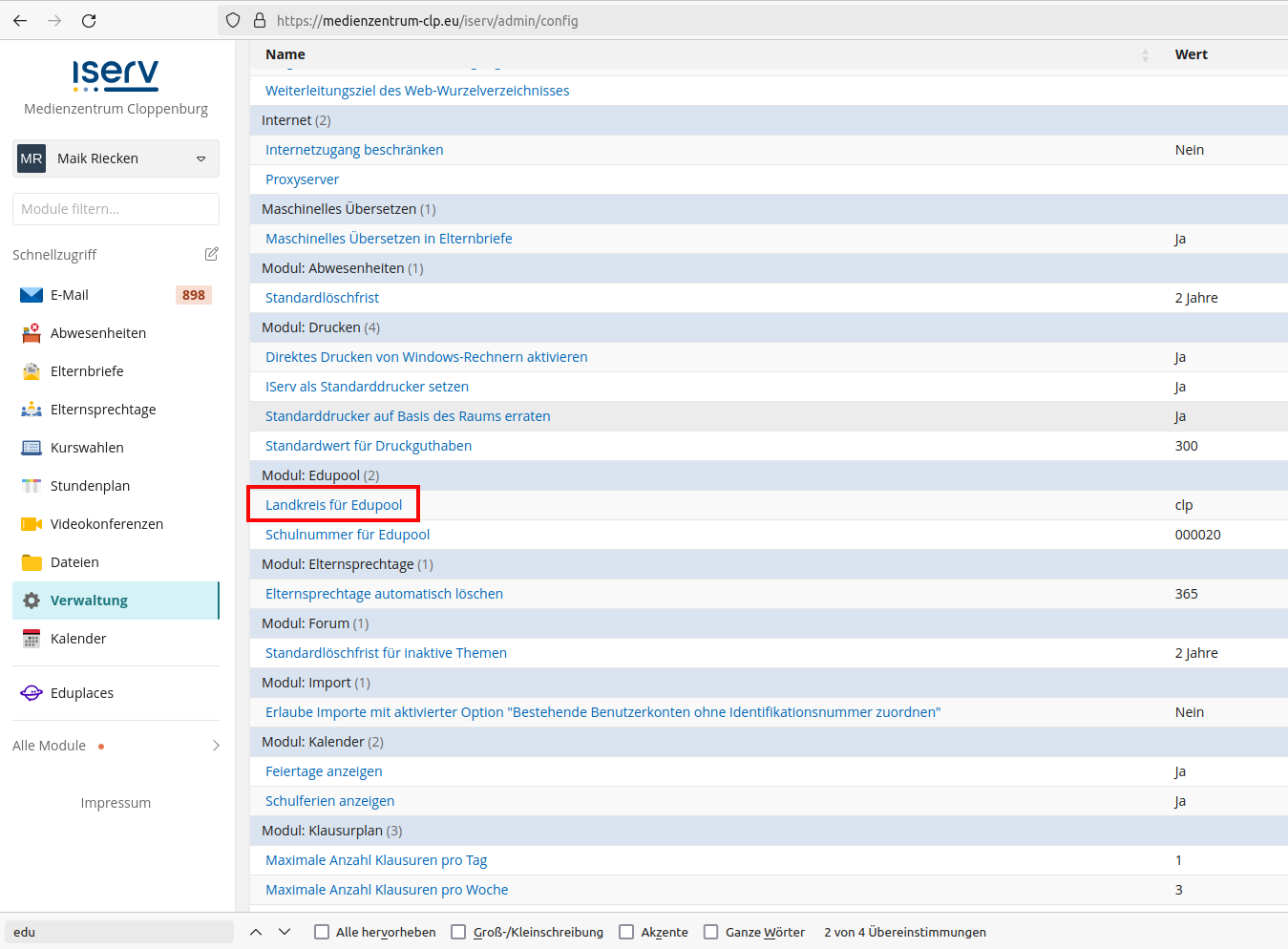
Task: Edit Schnellzugriff with the pencil icon
Action: 211,254
